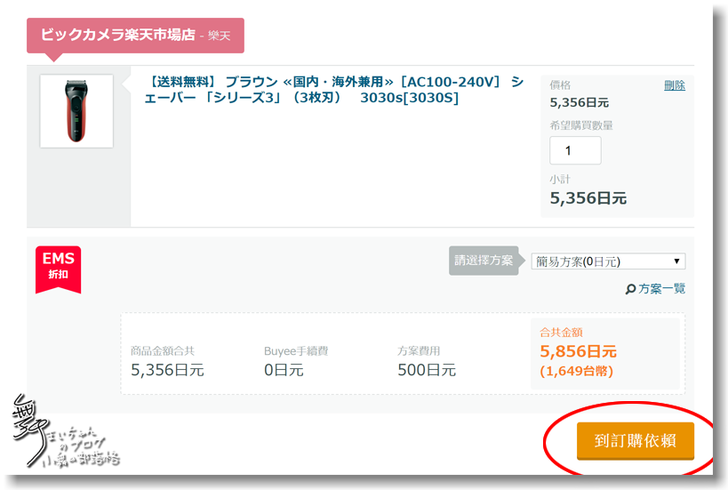Click the Braun shaver product thumbnail
Screen dimensions: 728x490
pyautogui.click(x=76, y=111)
